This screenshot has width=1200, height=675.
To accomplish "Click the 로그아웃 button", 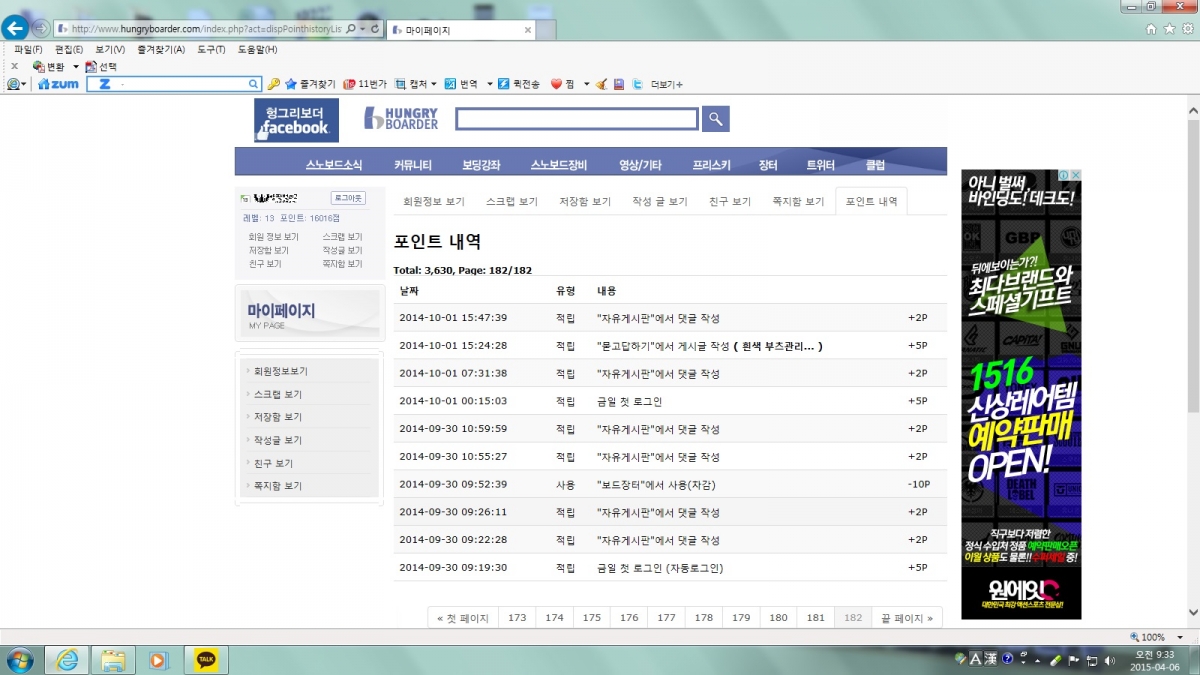I will [349, 198].
